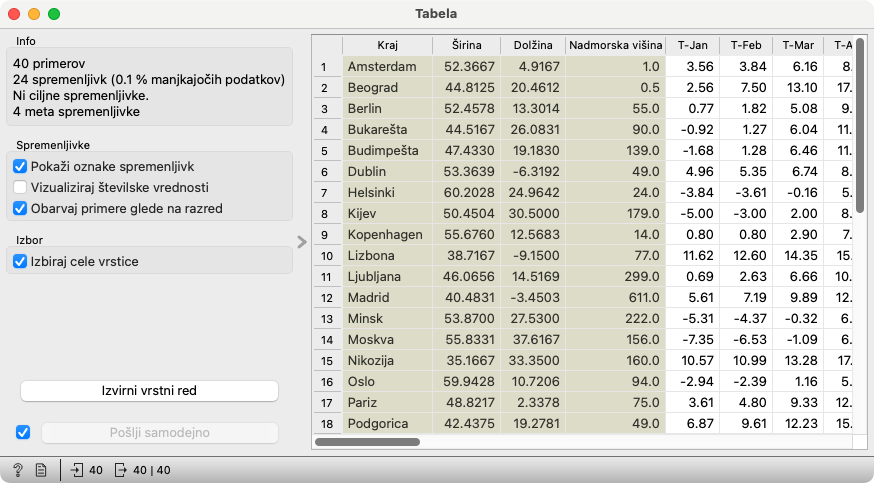Screen dimensions: 874x483
Task: Sort table by the 'Kraj' column header
Action: point(387,45)
